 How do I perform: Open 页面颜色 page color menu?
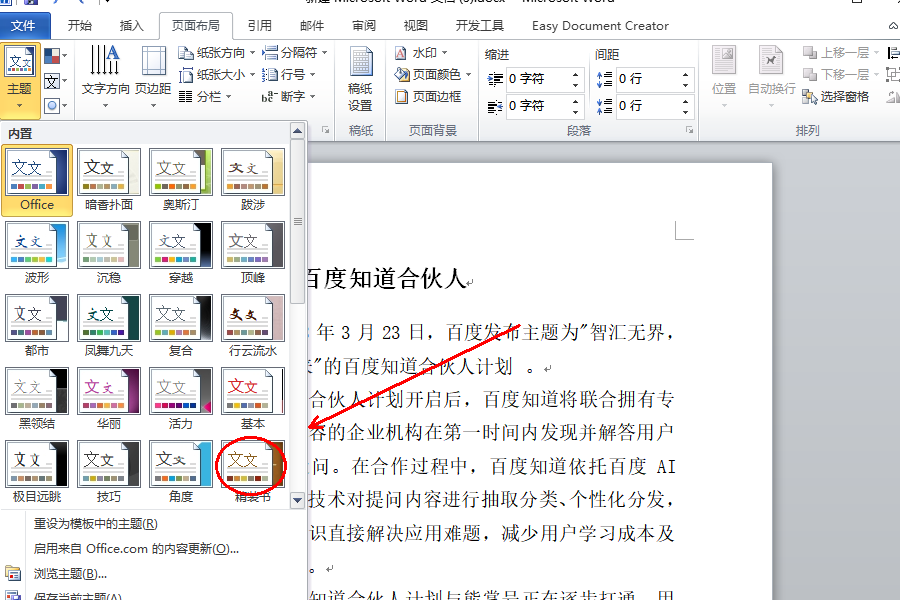(433, 75)
